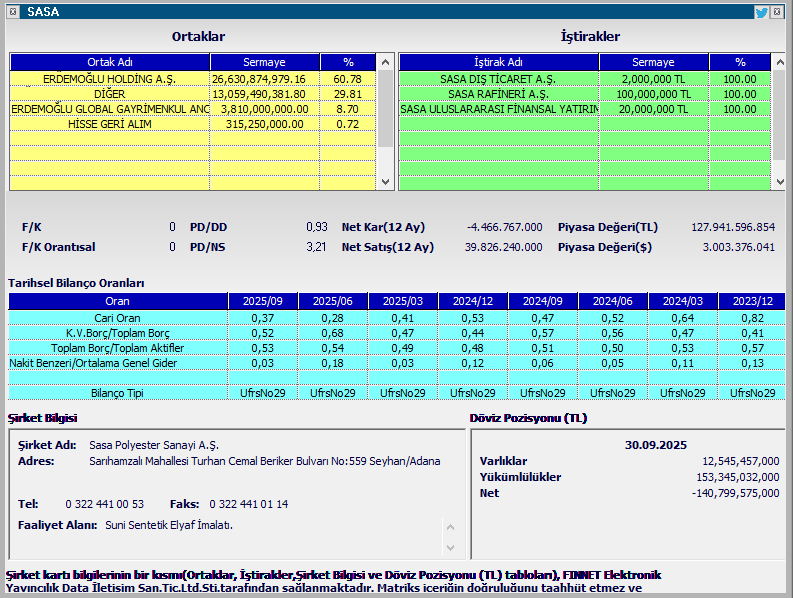Screen dimensions: 793x598
Task: Close the SASA company card window
Action: (x=777, y=12)
